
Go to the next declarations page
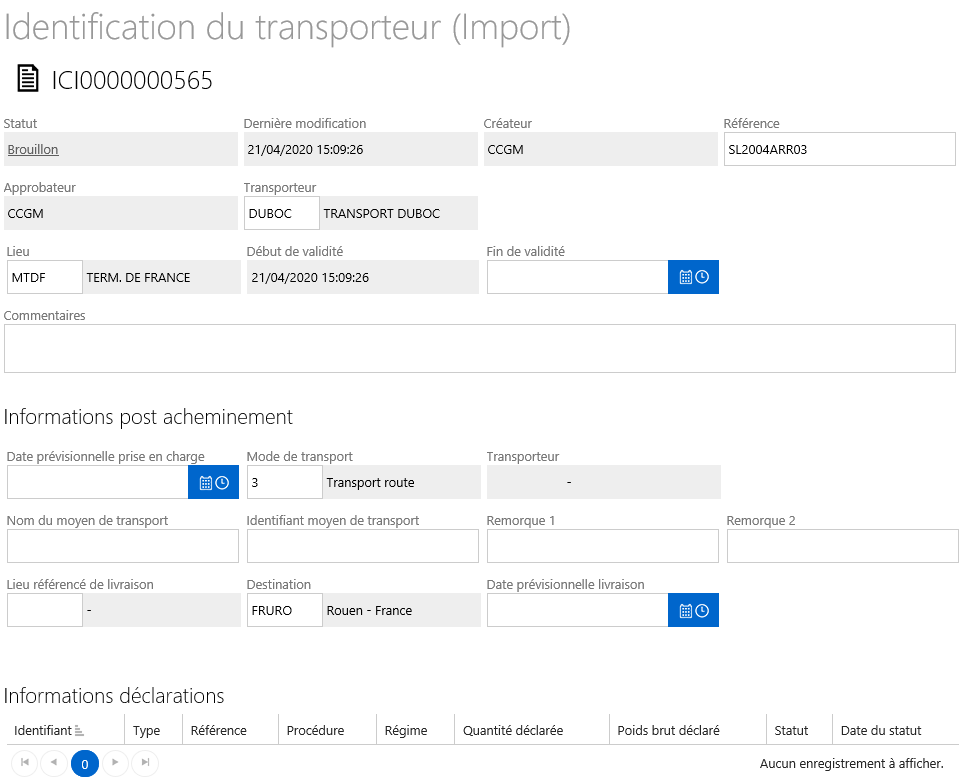coord(115,762)
